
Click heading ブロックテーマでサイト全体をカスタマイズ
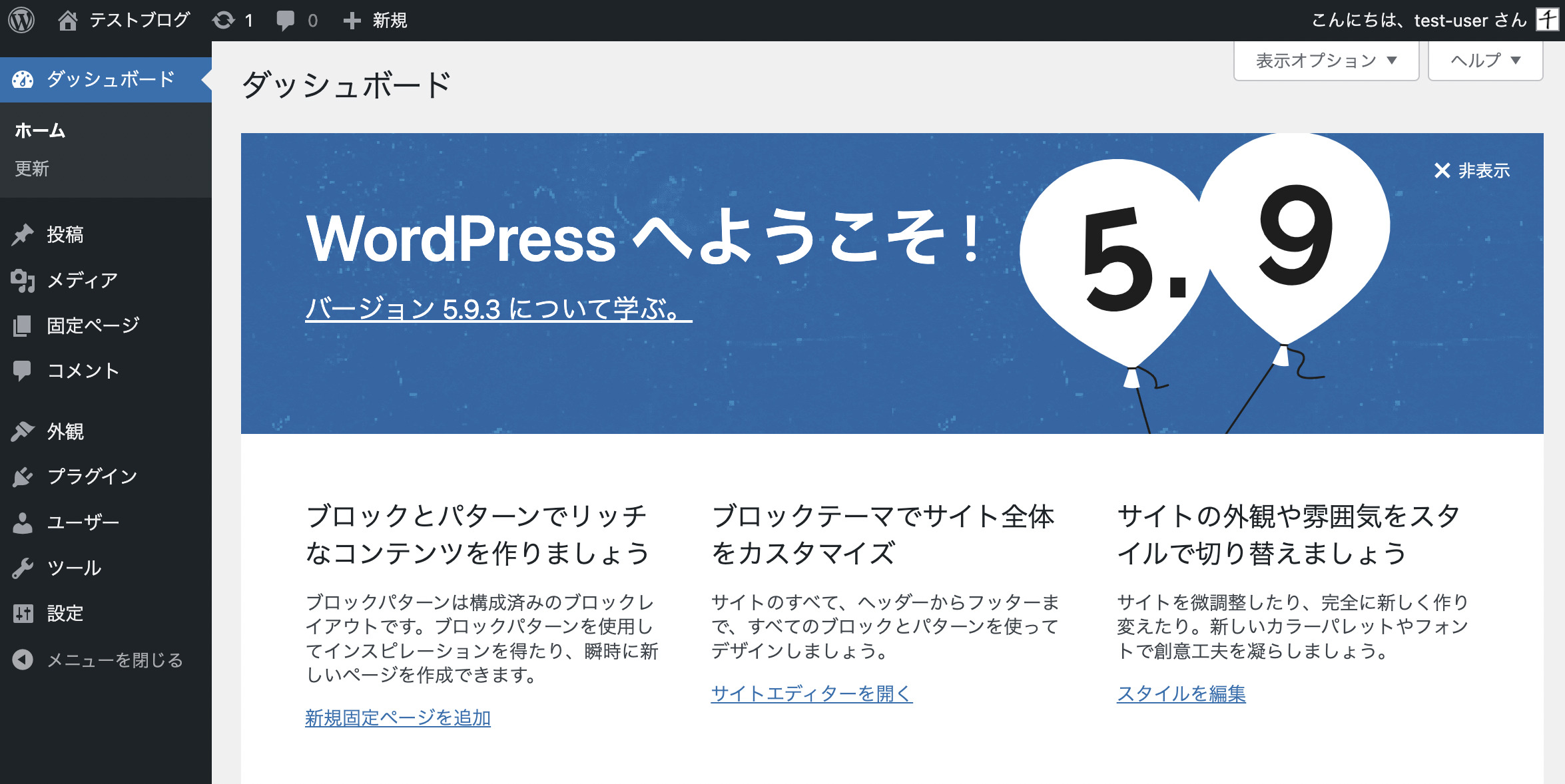point(883,534)
